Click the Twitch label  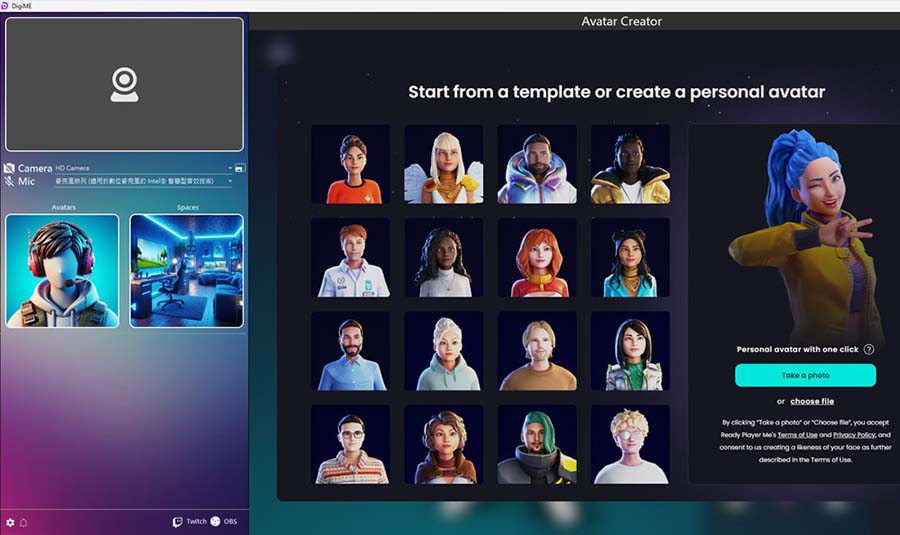(x=196, y=521)
